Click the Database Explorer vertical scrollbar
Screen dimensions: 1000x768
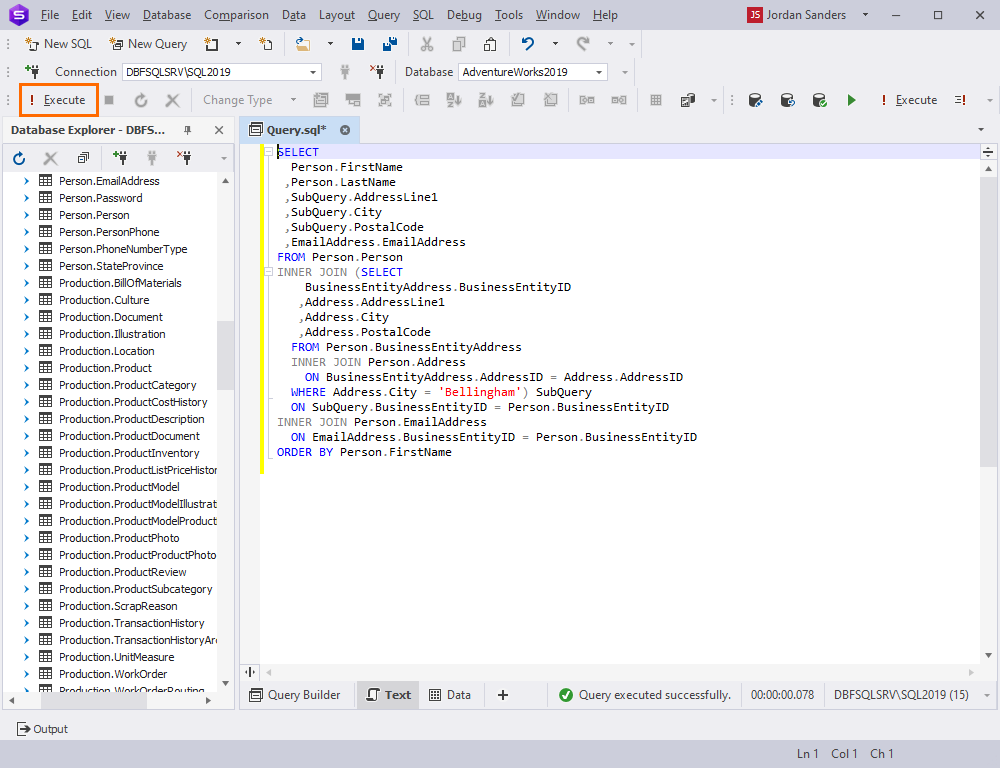[x=225, y=355]
